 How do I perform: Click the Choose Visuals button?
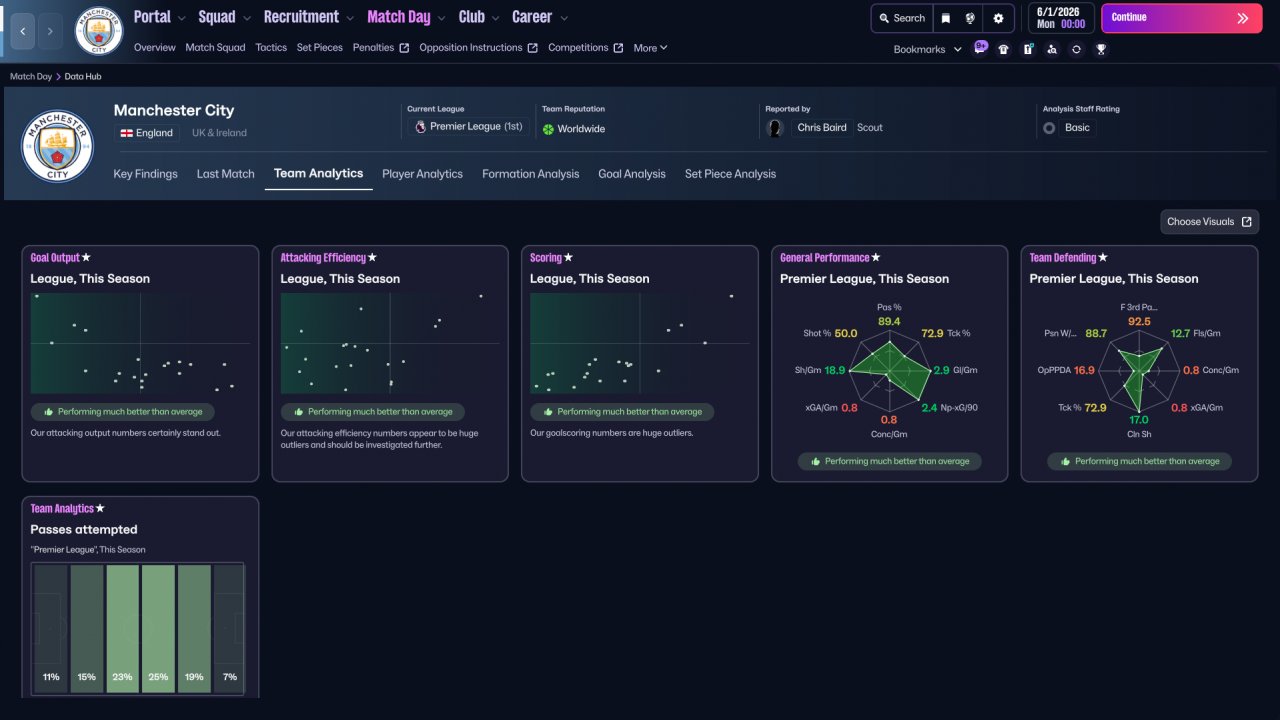coord(1209,222)
